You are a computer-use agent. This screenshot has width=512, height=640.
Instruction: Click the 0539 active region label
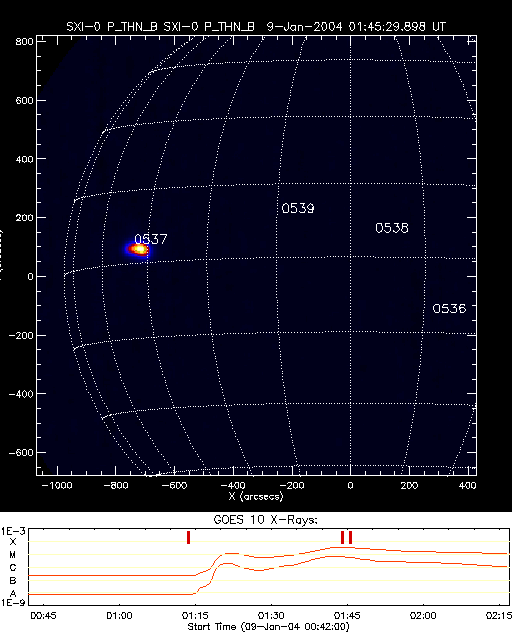298,209
